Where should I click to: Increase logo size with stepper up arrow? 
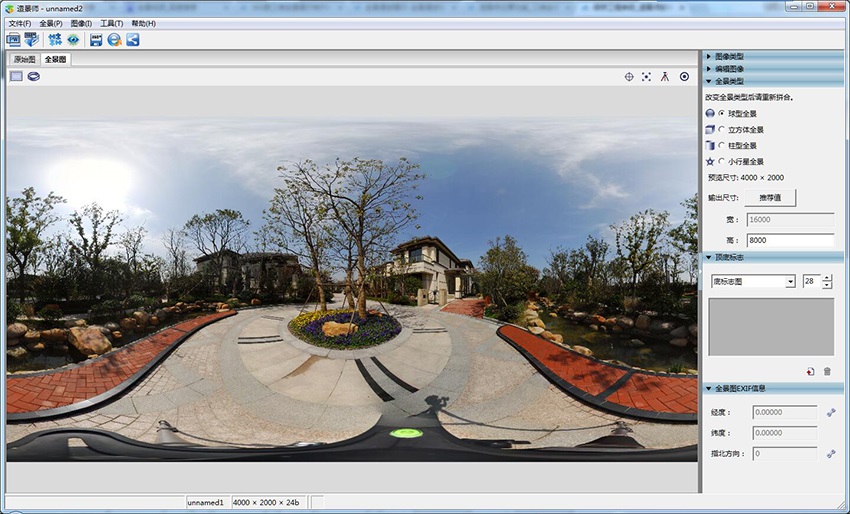(x=827, y=278)
